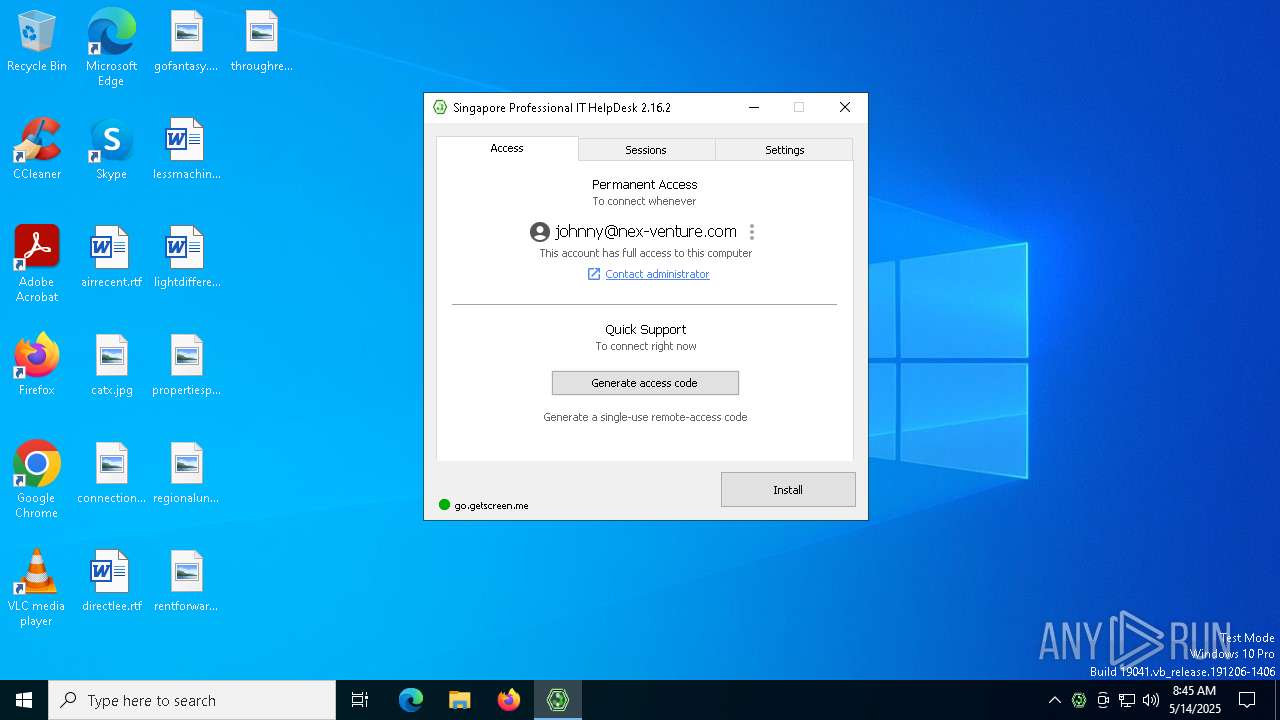
Task: Select the lightdiffere Word document icon
Action: (x=186, y=258)
